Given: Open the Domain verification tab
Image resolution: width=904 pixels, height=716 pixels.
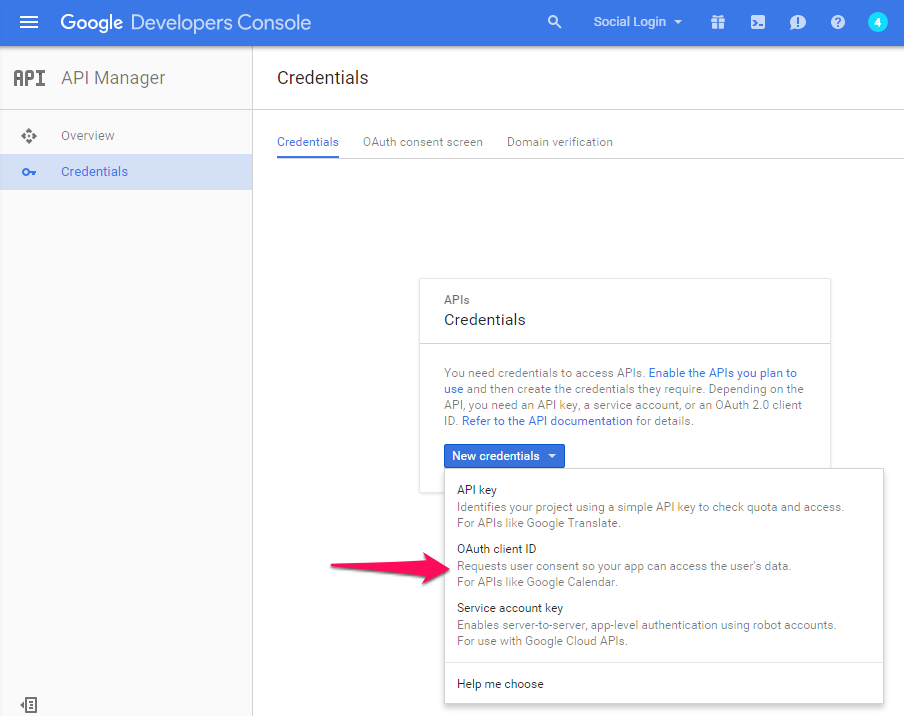Looking at the screenshot, I should (560, 142).
